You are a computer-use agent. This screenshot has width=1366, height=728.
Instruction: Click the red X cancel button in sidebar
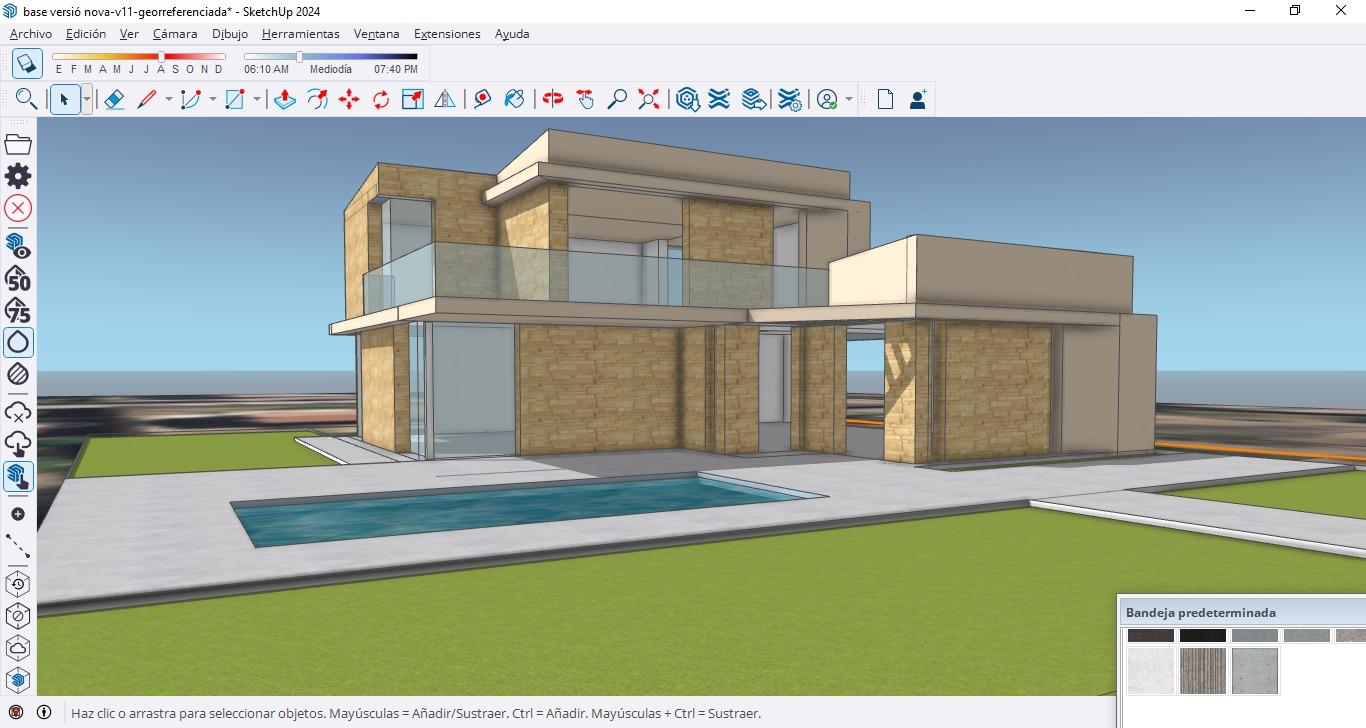[x=18, y=208]
